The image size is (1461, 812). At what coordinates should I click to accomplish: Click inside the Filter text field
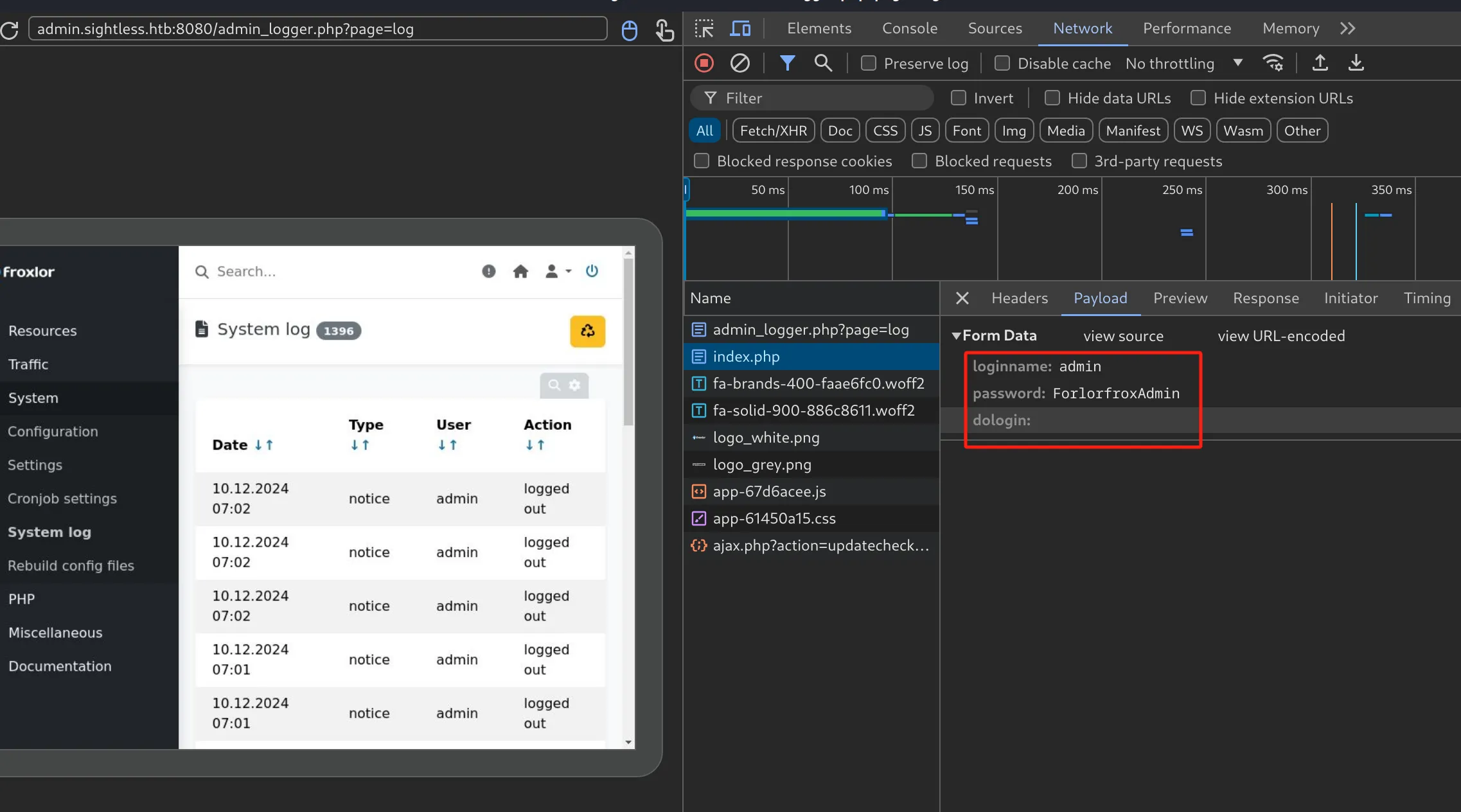point(812,98)
